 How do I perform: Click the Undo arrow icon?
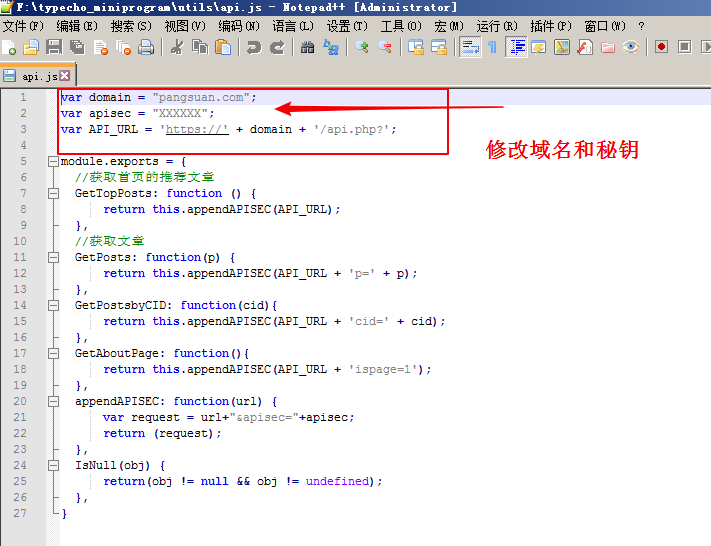point(253,47)
